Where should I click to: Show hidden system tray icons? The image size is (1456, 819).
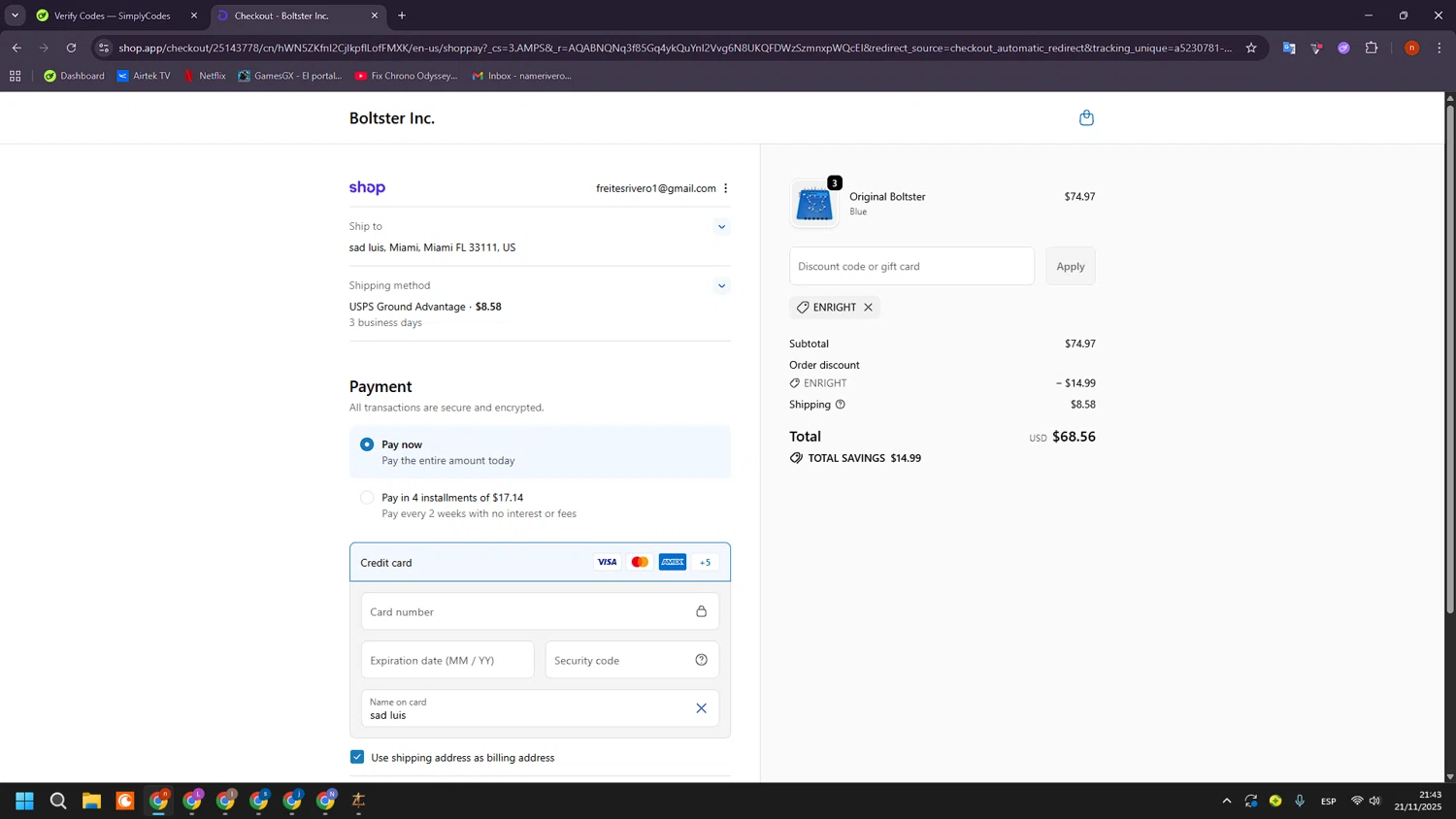coord(1227,801)
